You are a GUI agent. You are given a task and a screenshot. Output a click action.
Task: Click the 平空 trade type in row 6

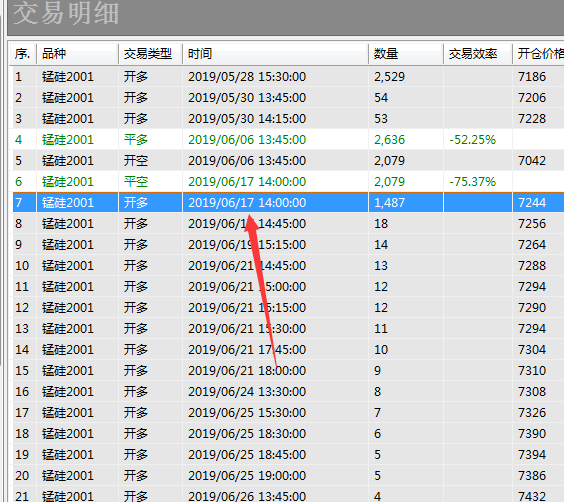pos(136,182)
